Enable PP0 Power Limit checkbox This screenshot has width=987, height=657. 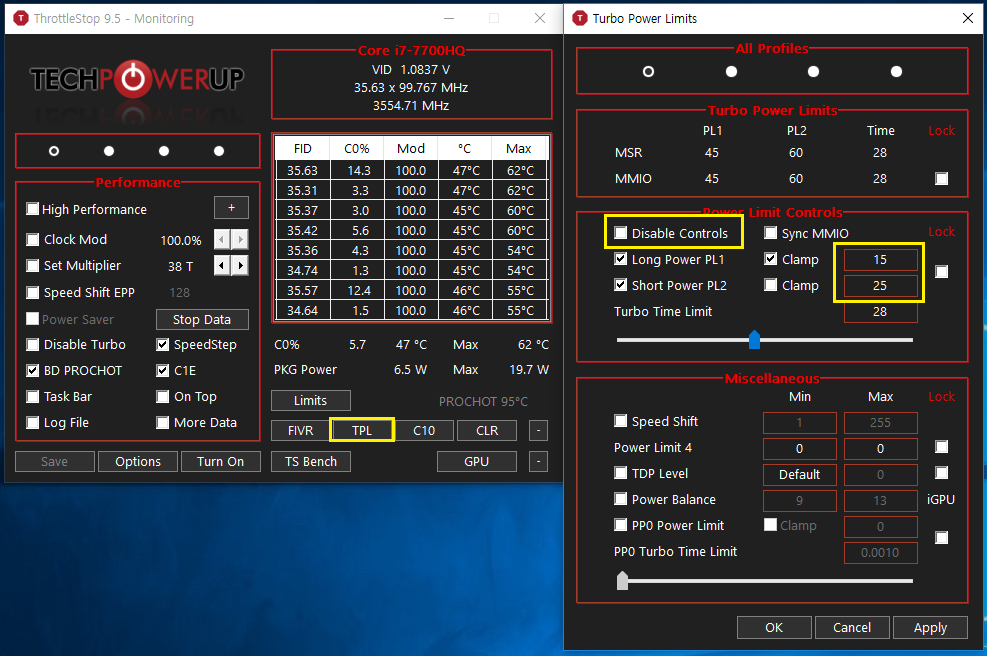(x=621, y=525)
